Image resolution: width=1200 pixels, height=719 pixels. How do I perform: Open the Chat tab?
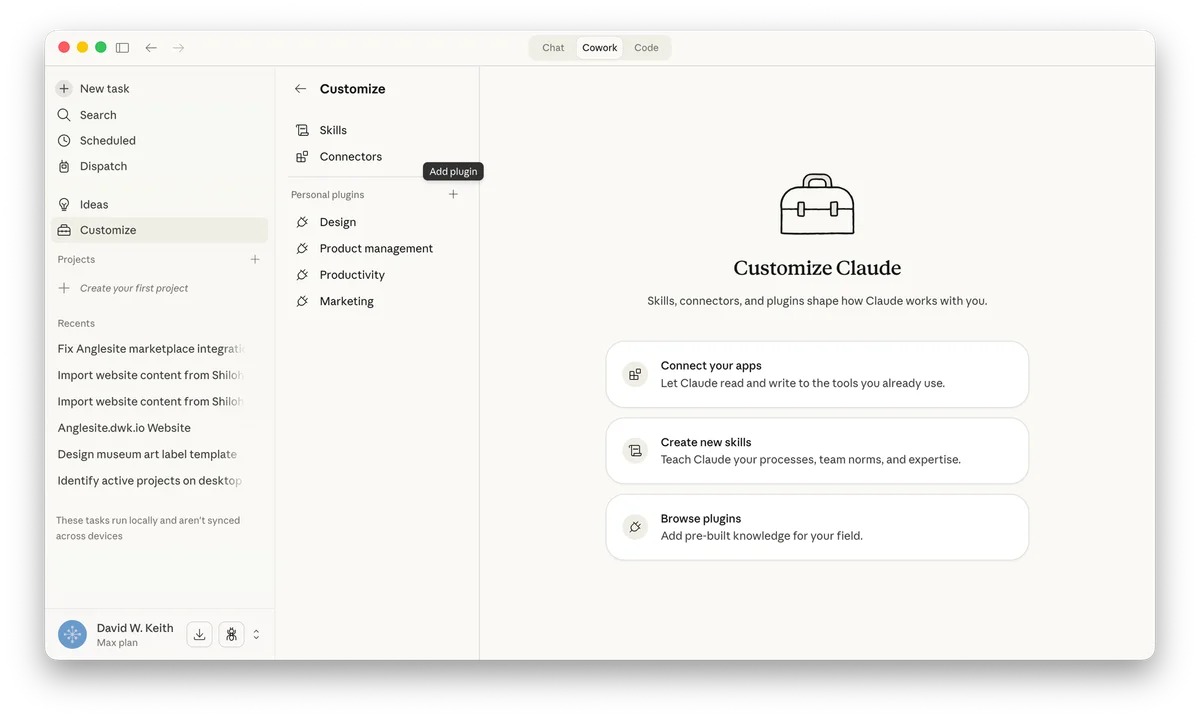point(553,47)
